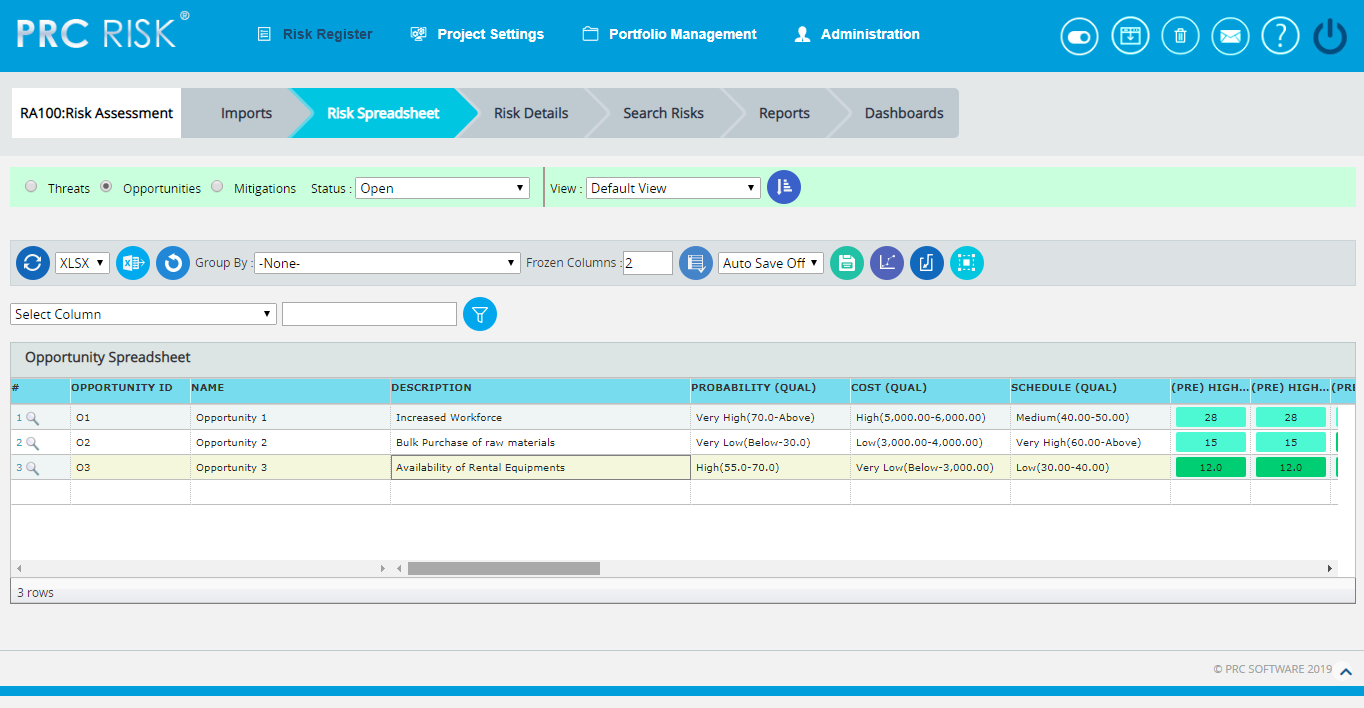Click the cyan select-all frame icon
The image size is (1364, 708).
(967, 263)
